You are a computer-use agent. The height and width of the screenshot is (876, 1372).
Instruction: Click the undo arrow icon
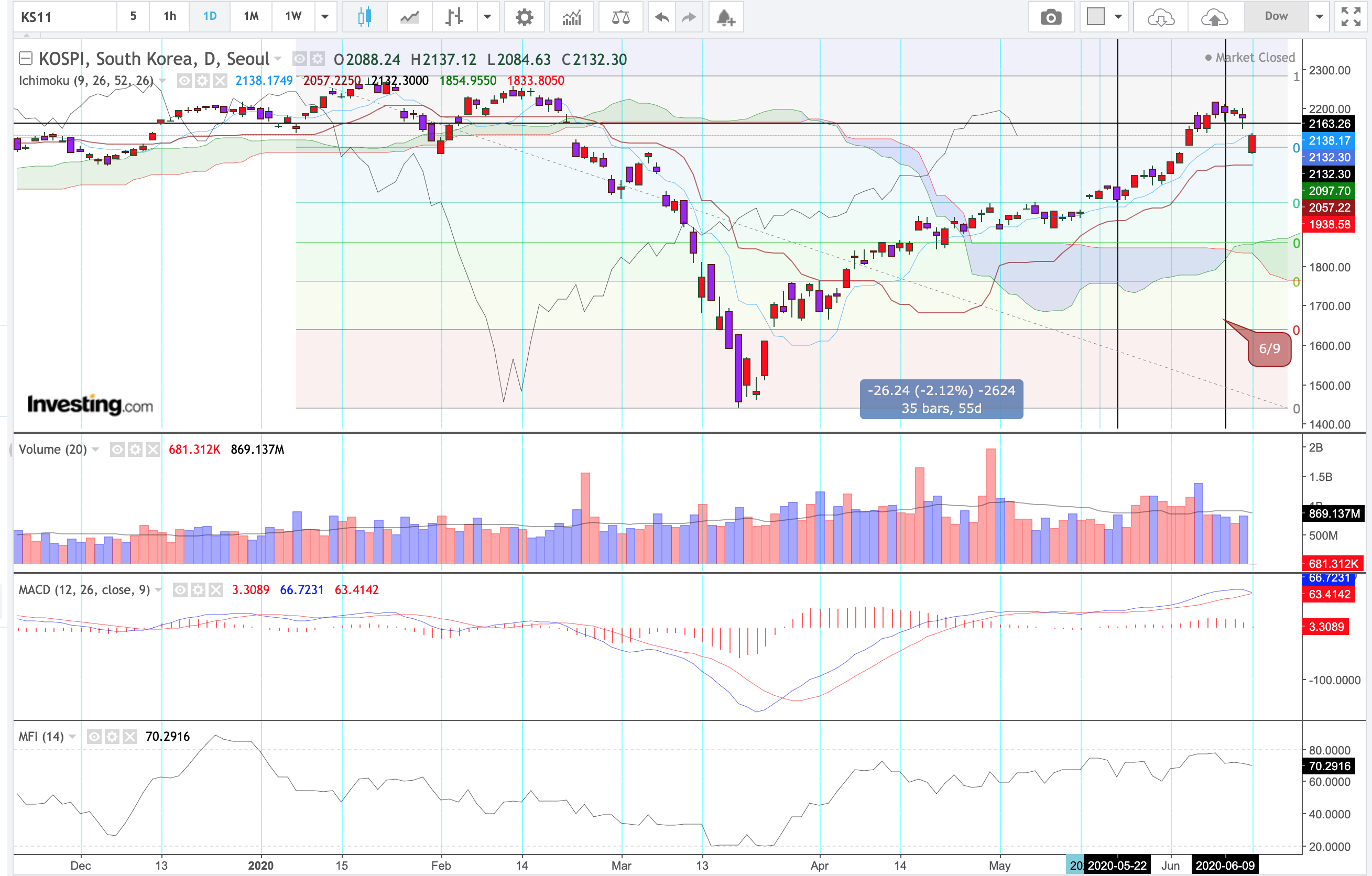[661, 17]
